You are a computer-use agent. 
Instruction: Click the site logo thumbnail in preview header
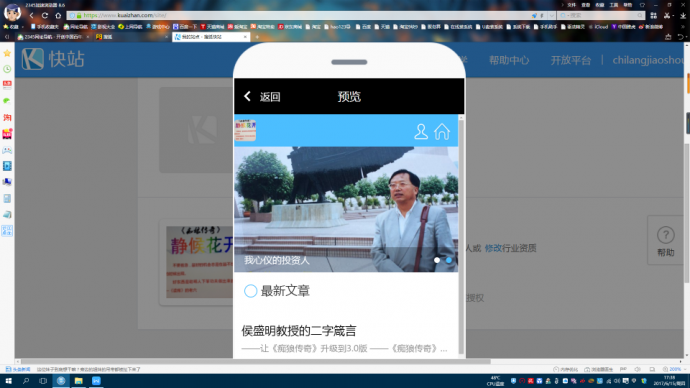246,130
